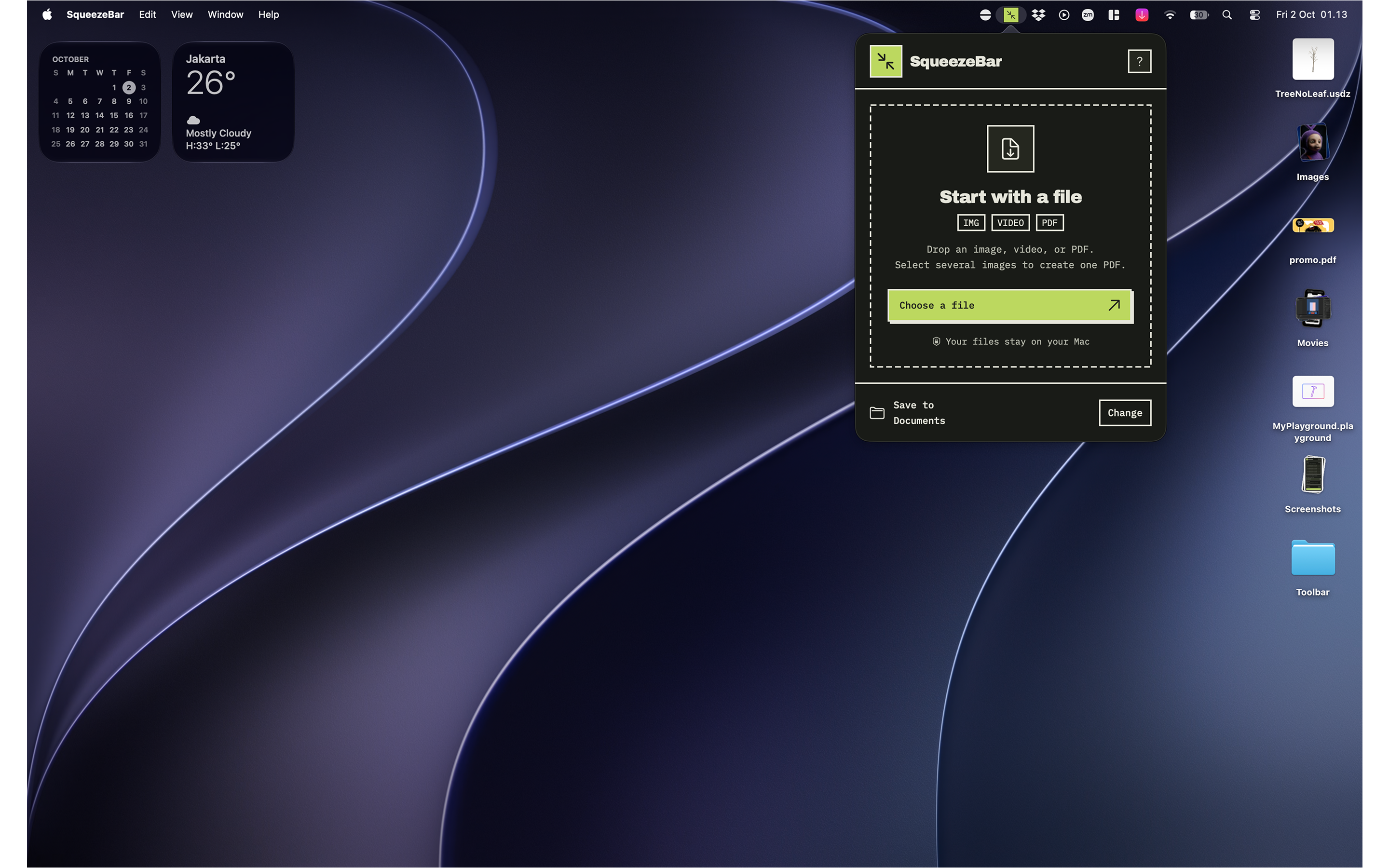Viewport: 1389px width, 868px height.
Task: Click the VIDEO format tag
Action: (1010, 223)
